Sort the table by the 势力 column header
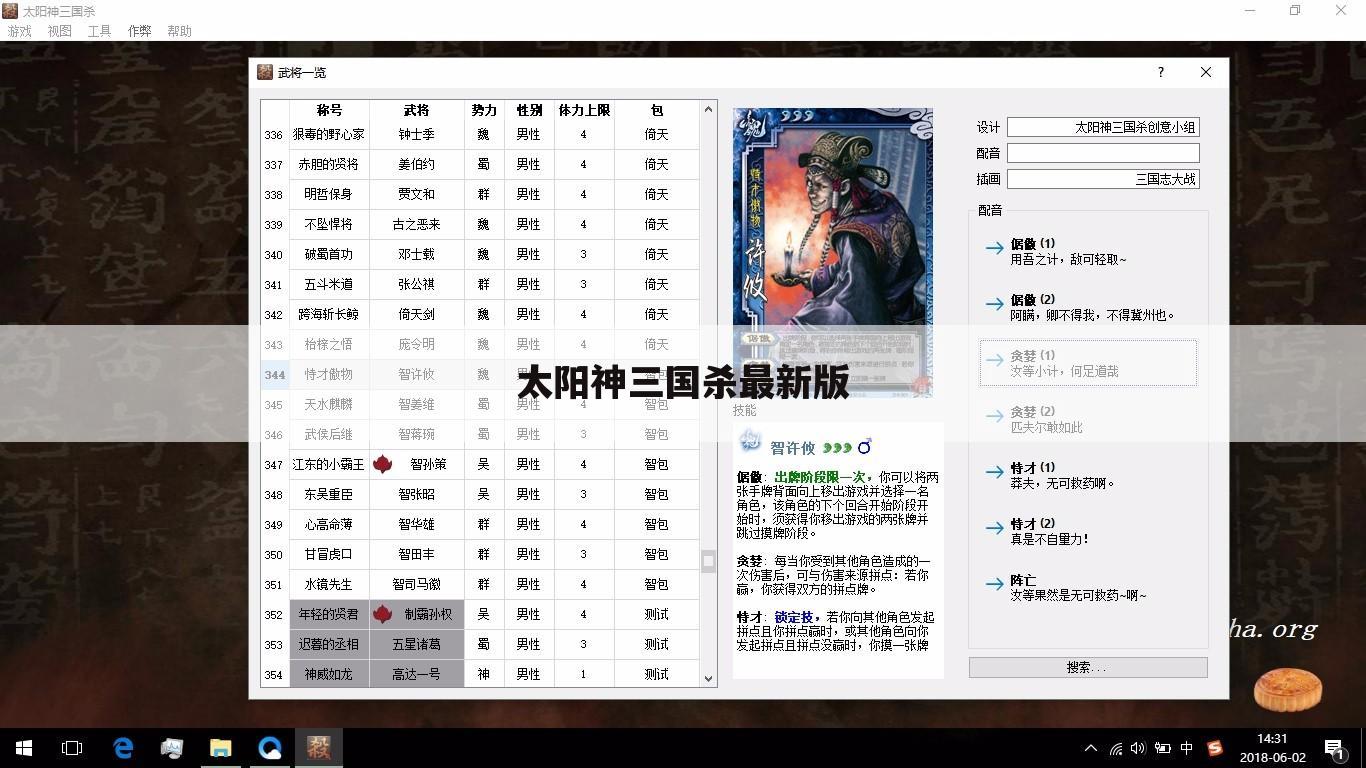This screenshot has width=1366, height=768. tap(484, 110)
